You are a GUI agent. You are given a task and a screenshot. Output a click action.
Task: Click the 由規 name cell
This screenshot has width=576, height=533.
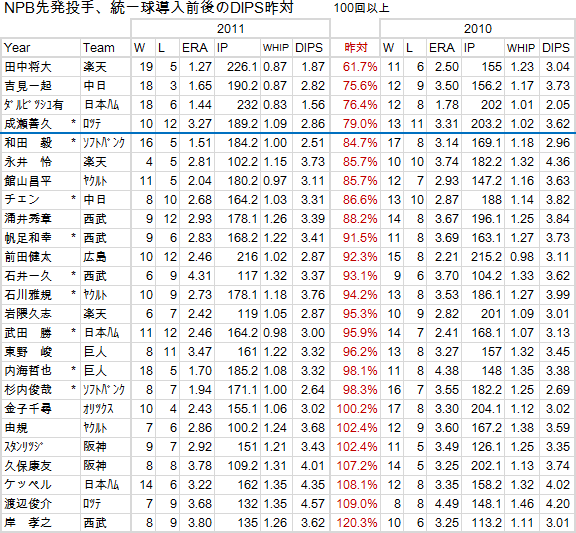coord(40,428)
